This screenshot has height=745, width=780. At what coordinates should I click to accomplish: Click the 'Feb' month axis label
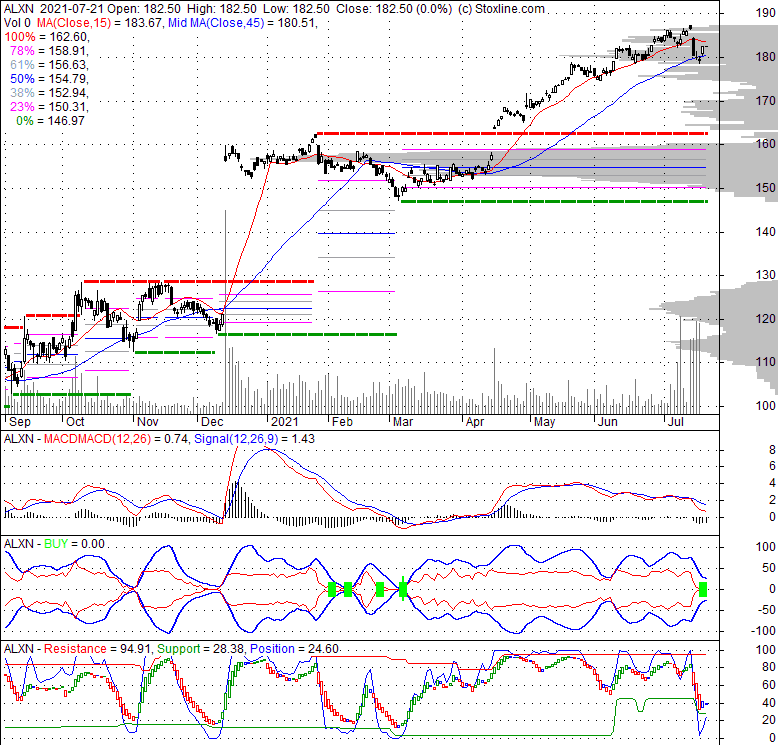342,422
